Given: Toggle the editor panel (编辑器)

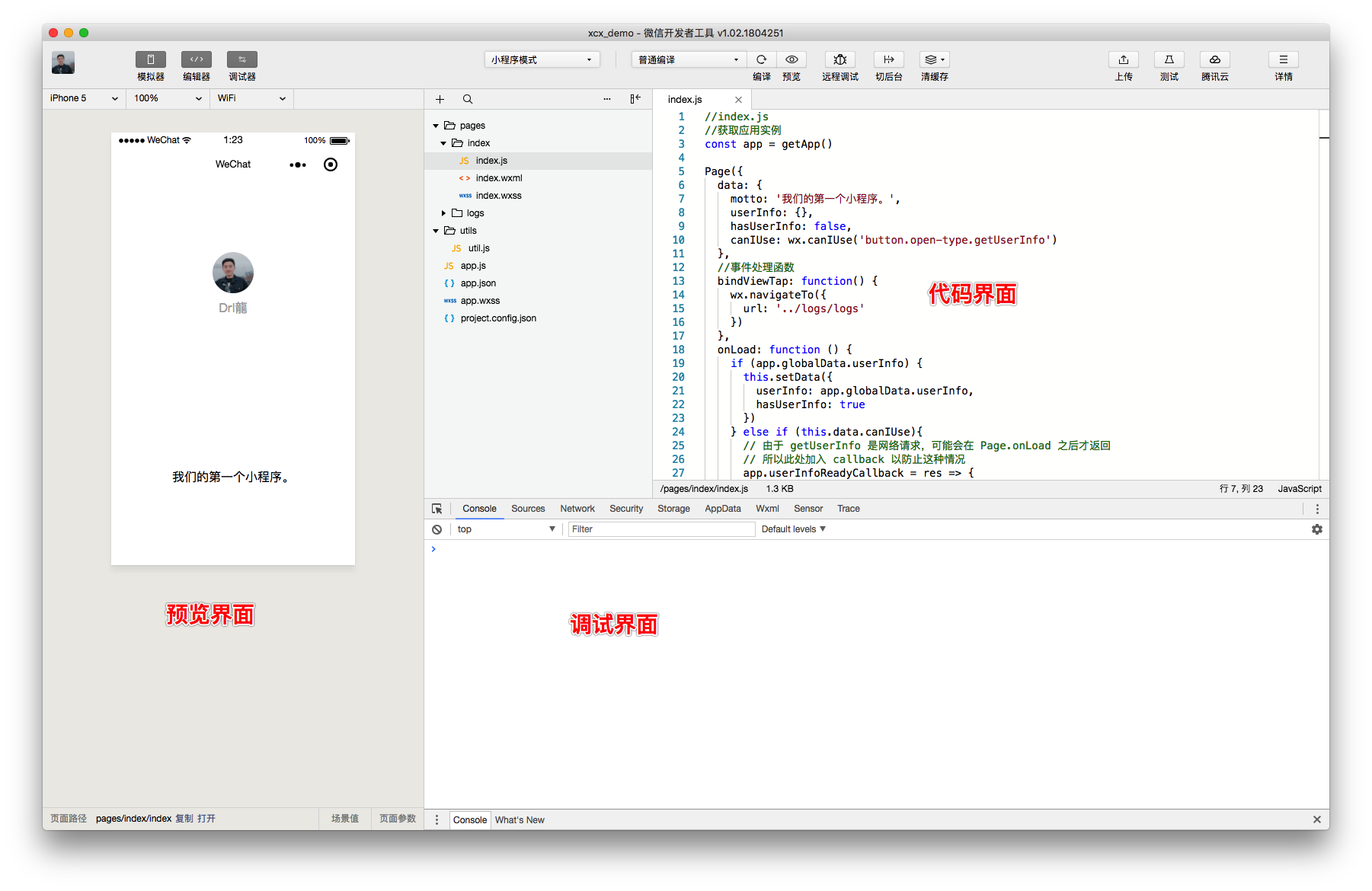Looking at the screenshot, I should pos(196,59).
